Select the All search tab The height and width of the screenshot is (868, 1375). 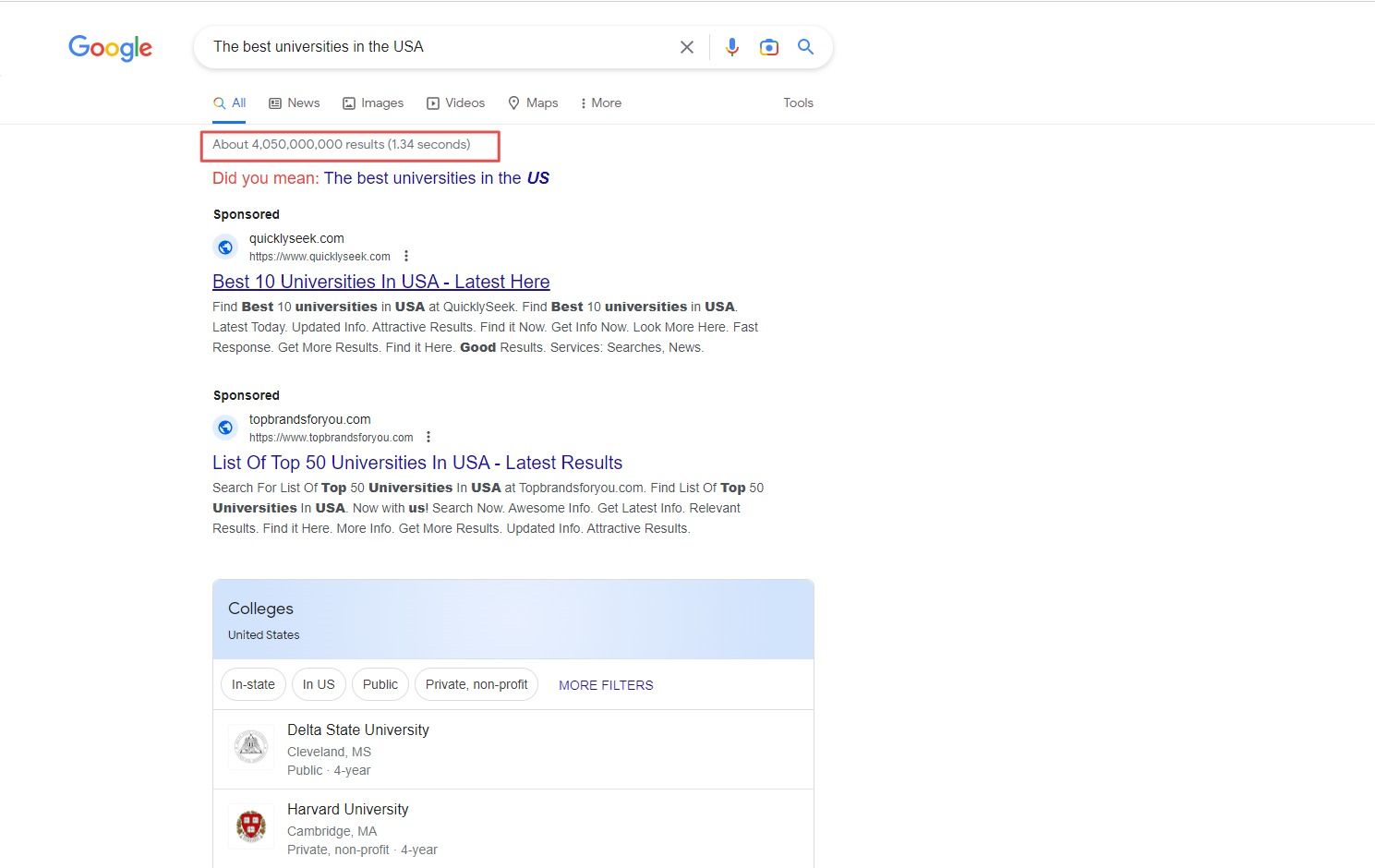pos(229,102)
